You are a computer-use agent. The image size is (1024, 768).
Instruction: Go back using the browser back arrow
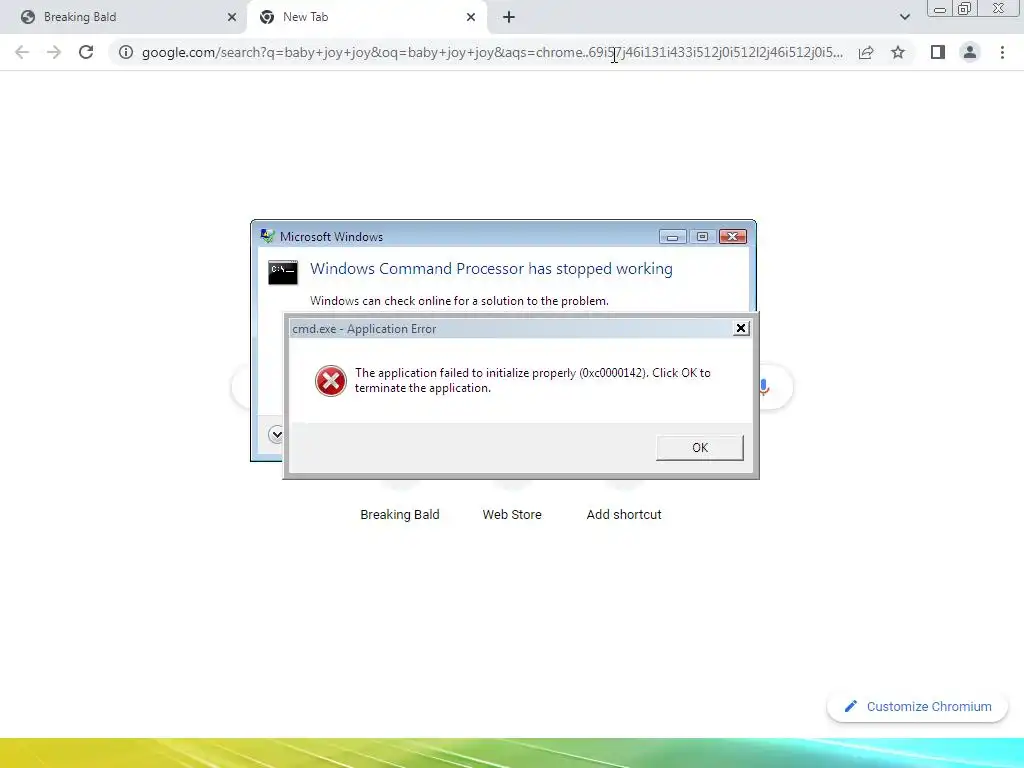point(22,52)
